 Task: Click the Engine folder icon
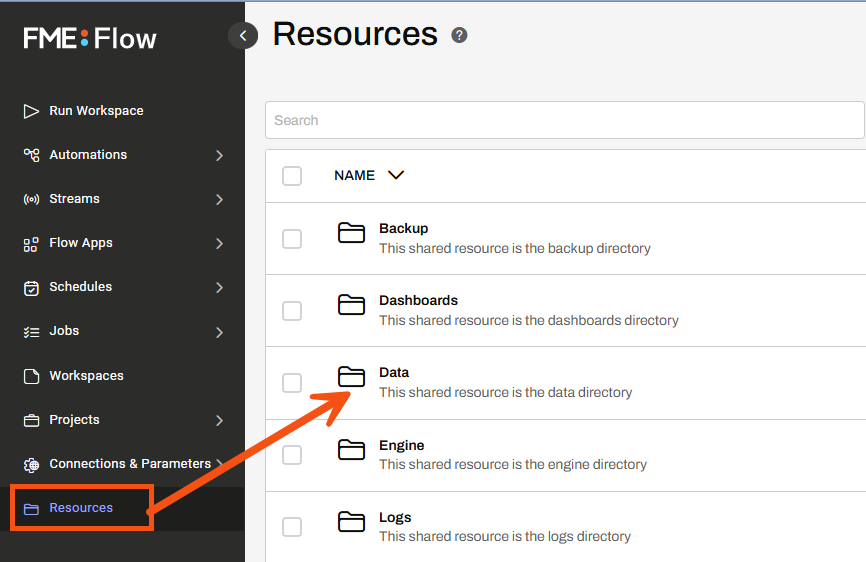coord(351,450)
